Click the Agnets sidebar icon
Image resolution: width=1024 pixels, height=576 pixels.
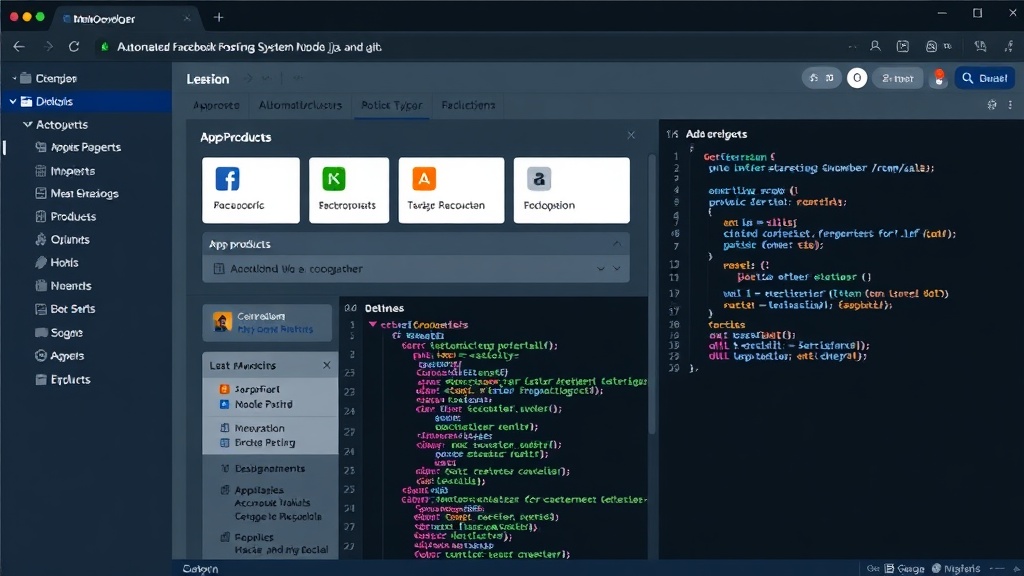(40, 356)
